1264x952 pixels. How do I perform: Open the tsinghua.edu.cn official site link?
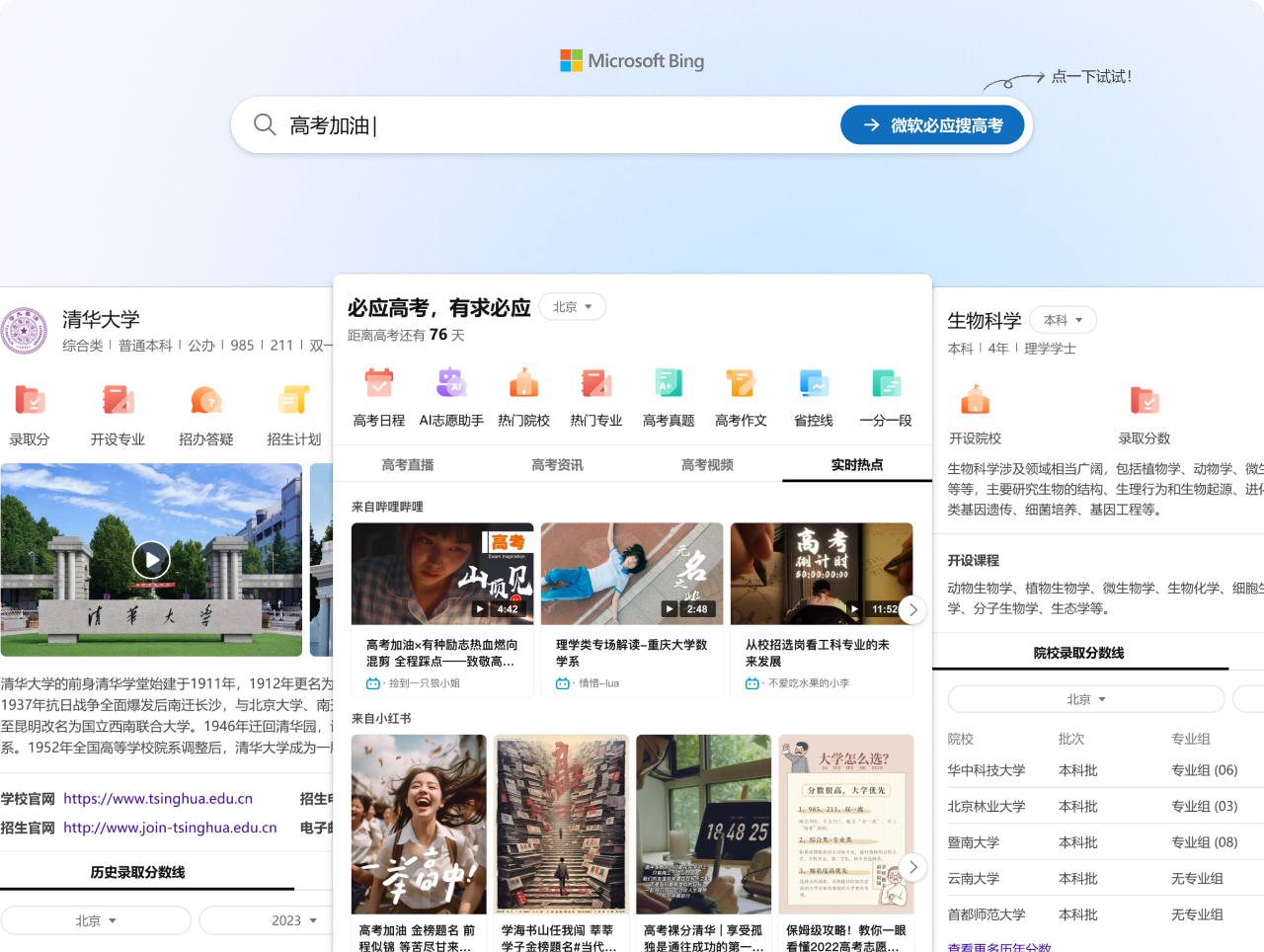(158, 799)
